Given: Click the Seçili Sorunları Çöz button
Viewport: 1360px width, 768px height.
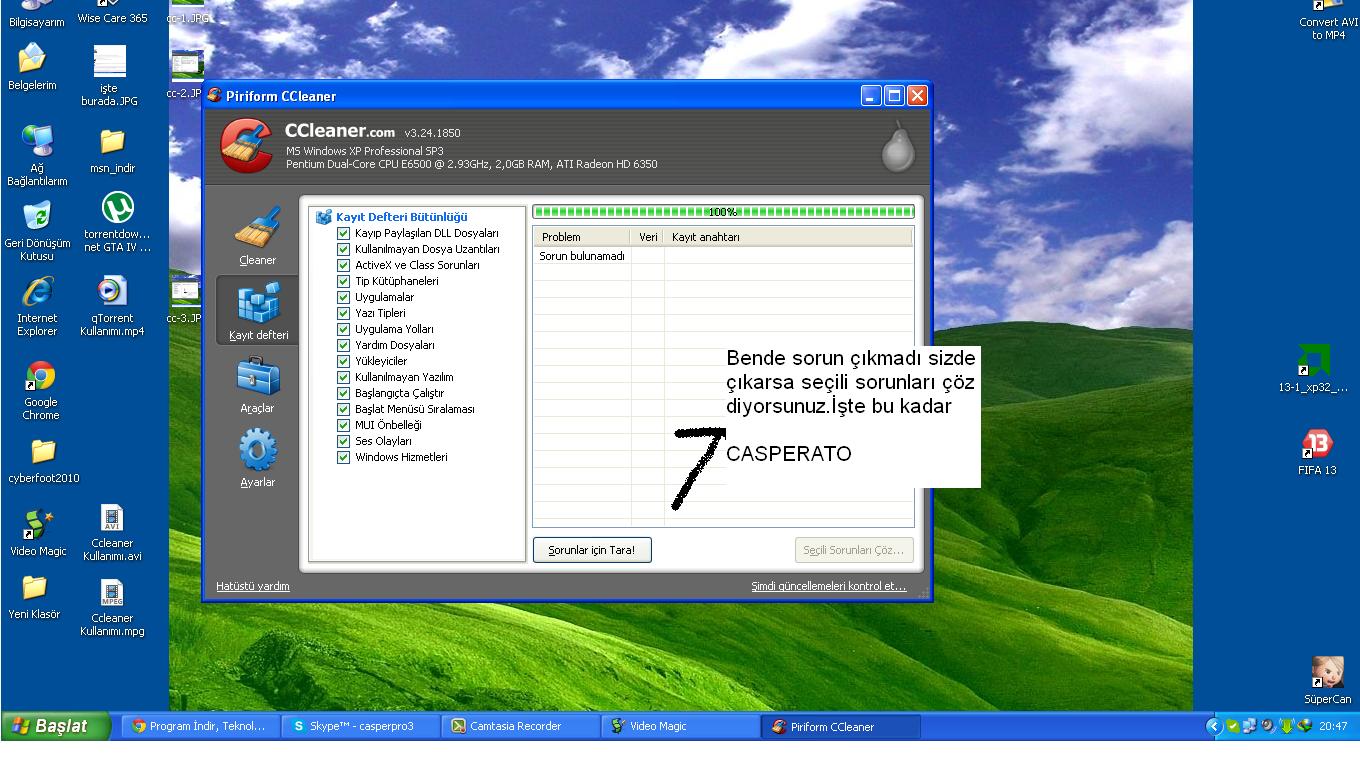Looking at the screenshot, I should coord(854,550).
